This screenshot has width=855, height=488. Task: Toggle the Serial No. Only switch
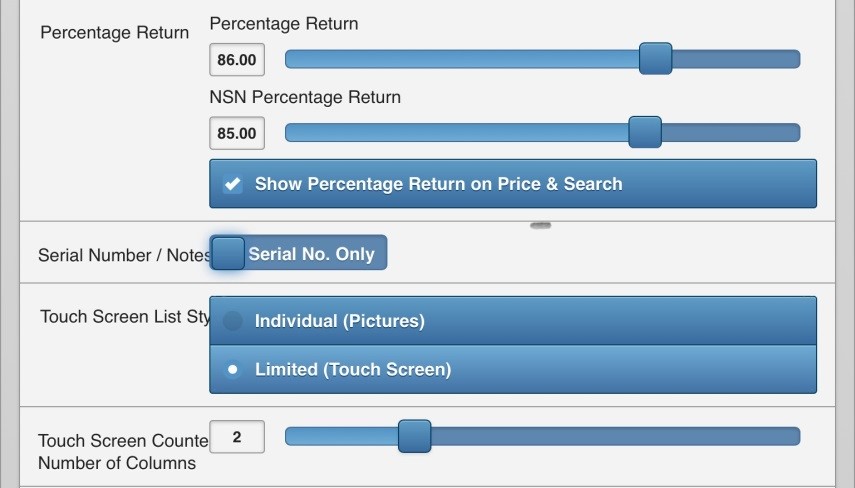click(x=228, y=253)
